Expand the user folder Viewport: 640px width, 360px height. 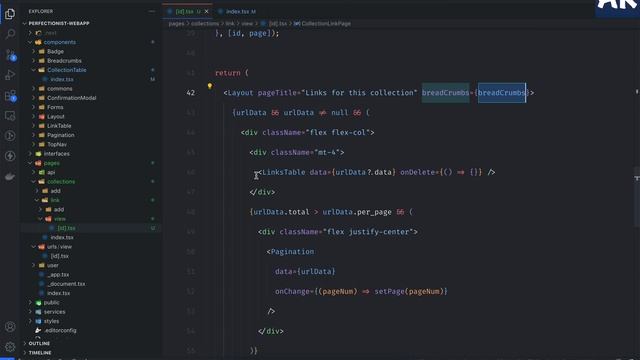(53, 265)
